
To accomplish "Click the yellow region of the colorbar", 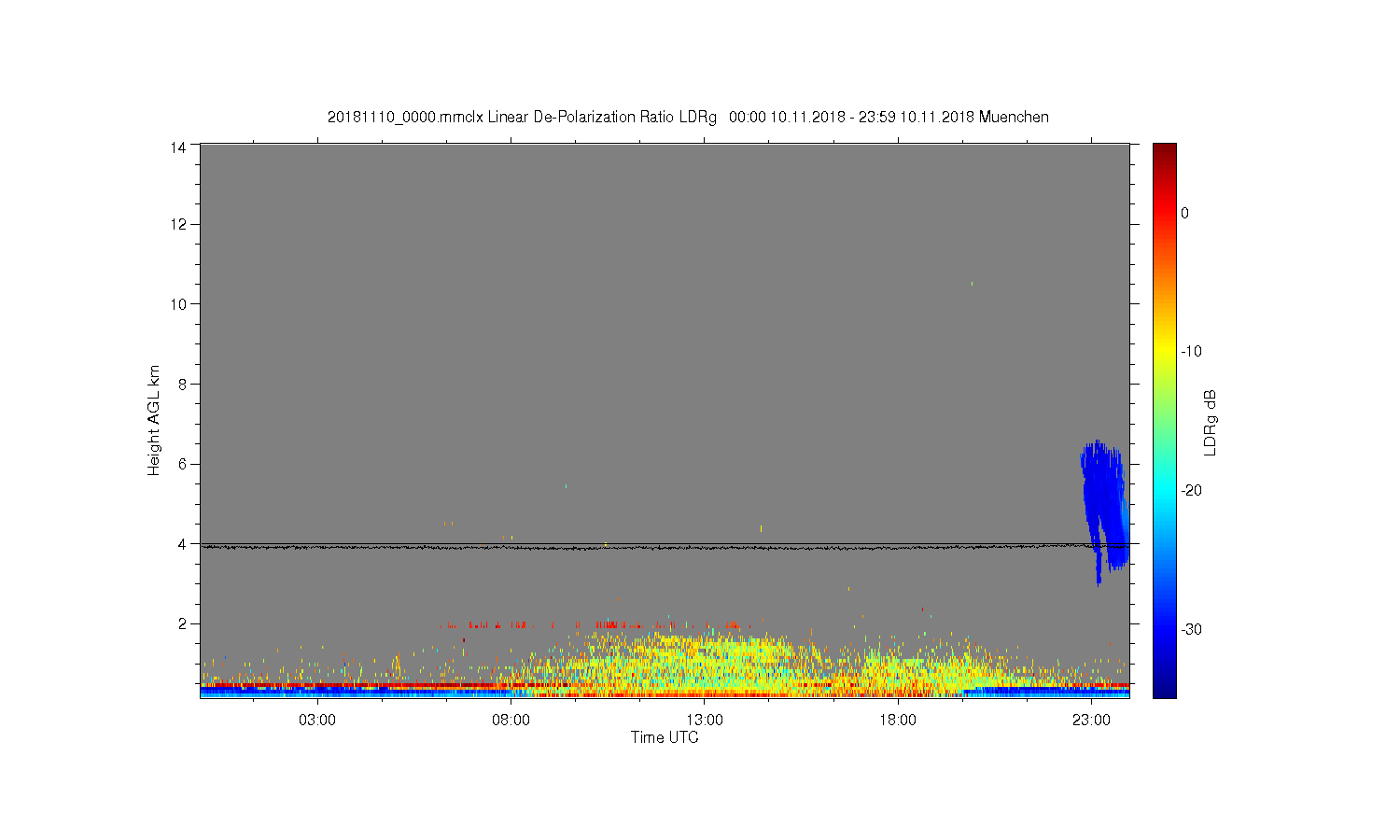I will [1164, 352].
